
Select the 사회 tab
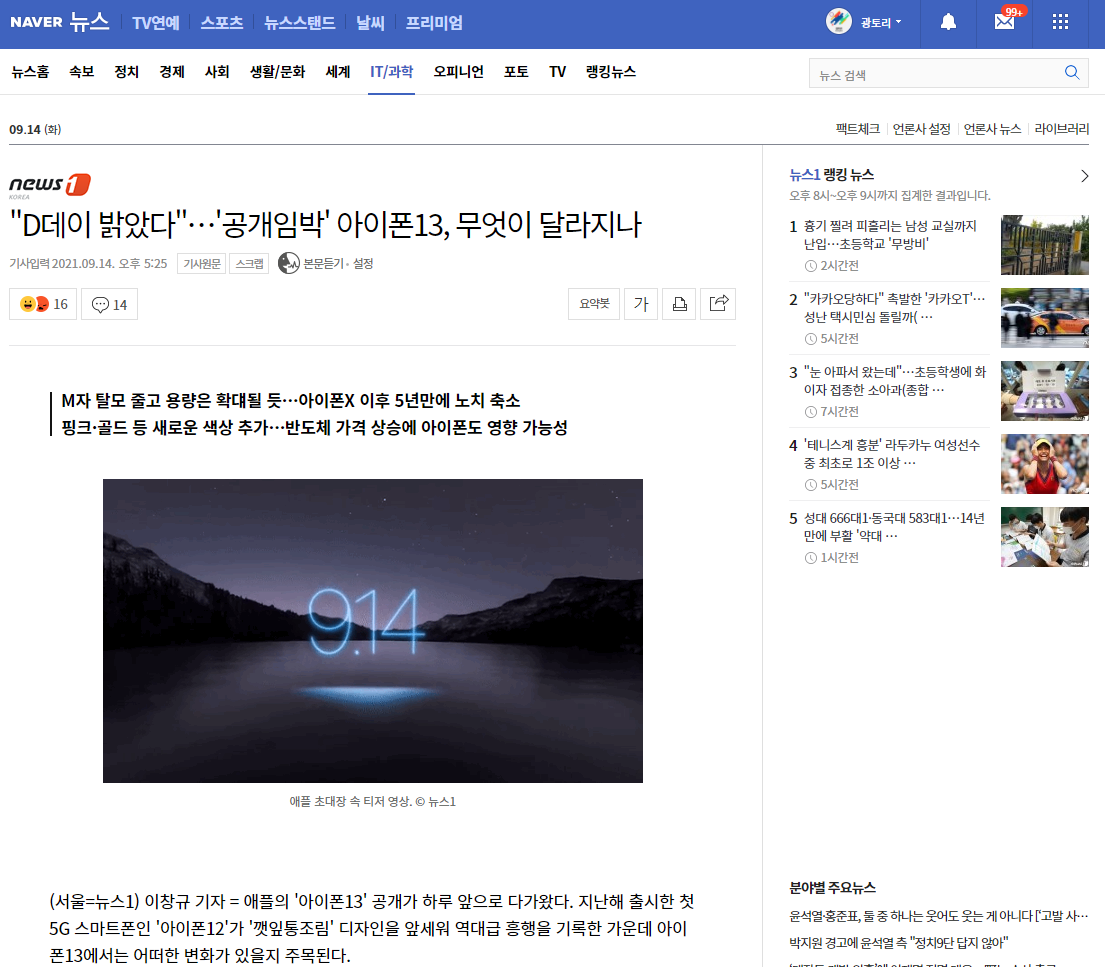(217, 72)
